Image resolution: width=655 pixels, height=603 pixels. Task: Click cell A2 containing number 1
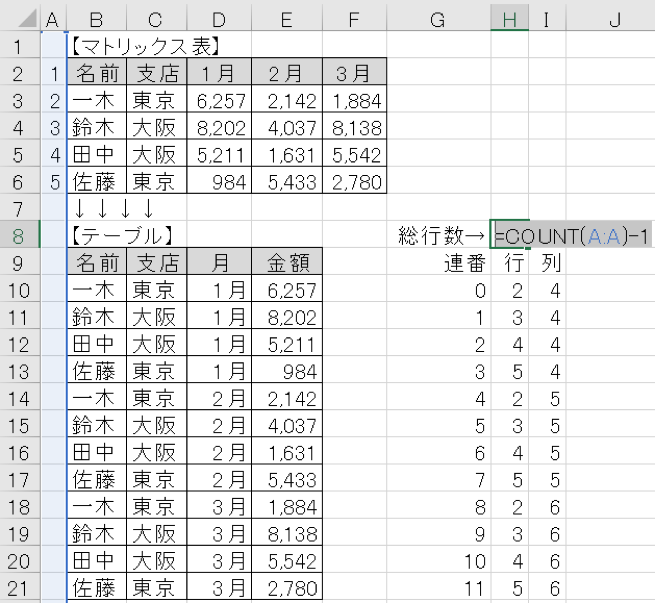[54, 73]
